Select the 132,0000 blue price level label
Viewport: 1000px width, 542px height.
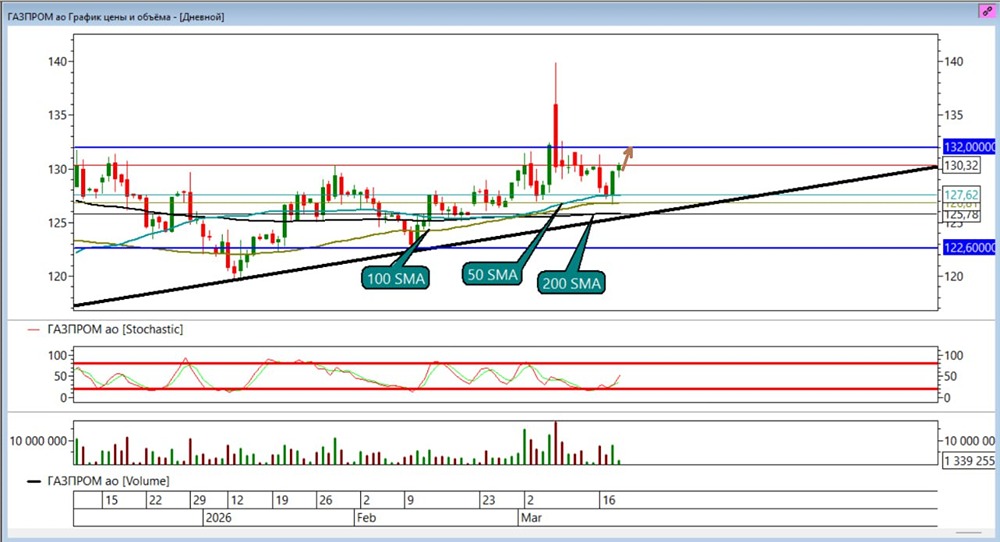(969, 147)
